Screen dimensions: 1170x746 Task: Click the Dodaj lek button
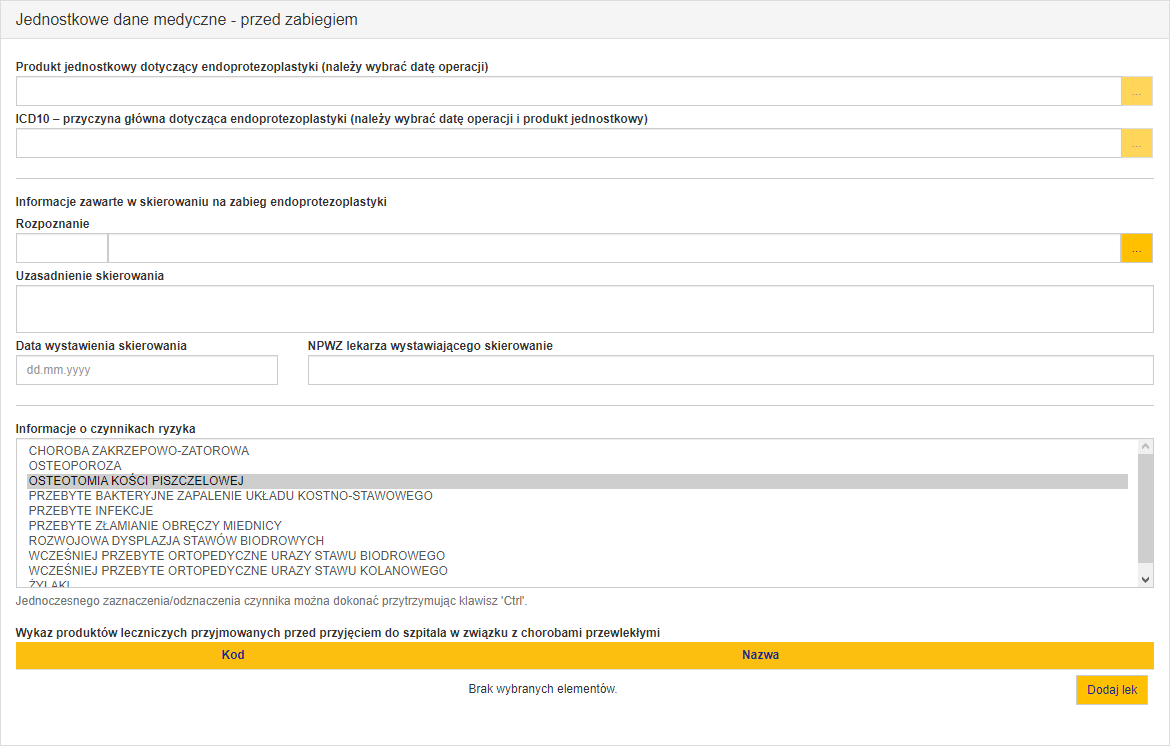[x=1111, y=690]
